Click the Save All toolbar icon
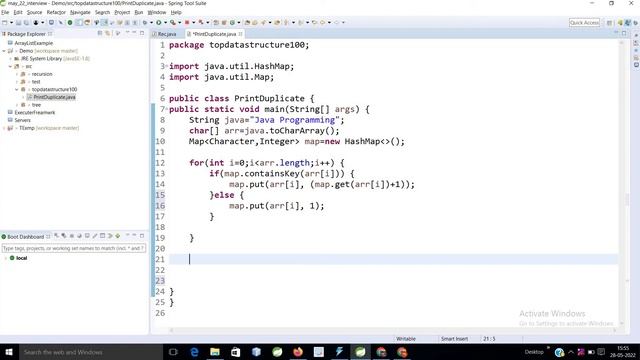640x360 pixels. pyautogui.click(x=27, y=22)
